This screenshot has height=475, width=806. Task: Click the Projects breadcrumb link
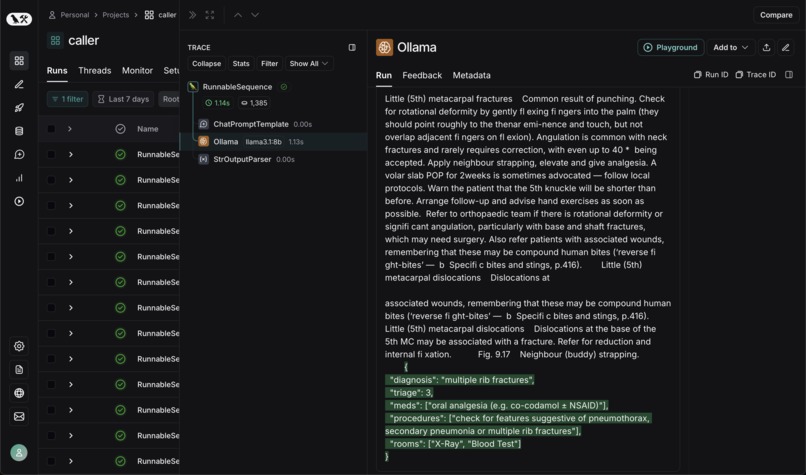[x=116, y=15]
